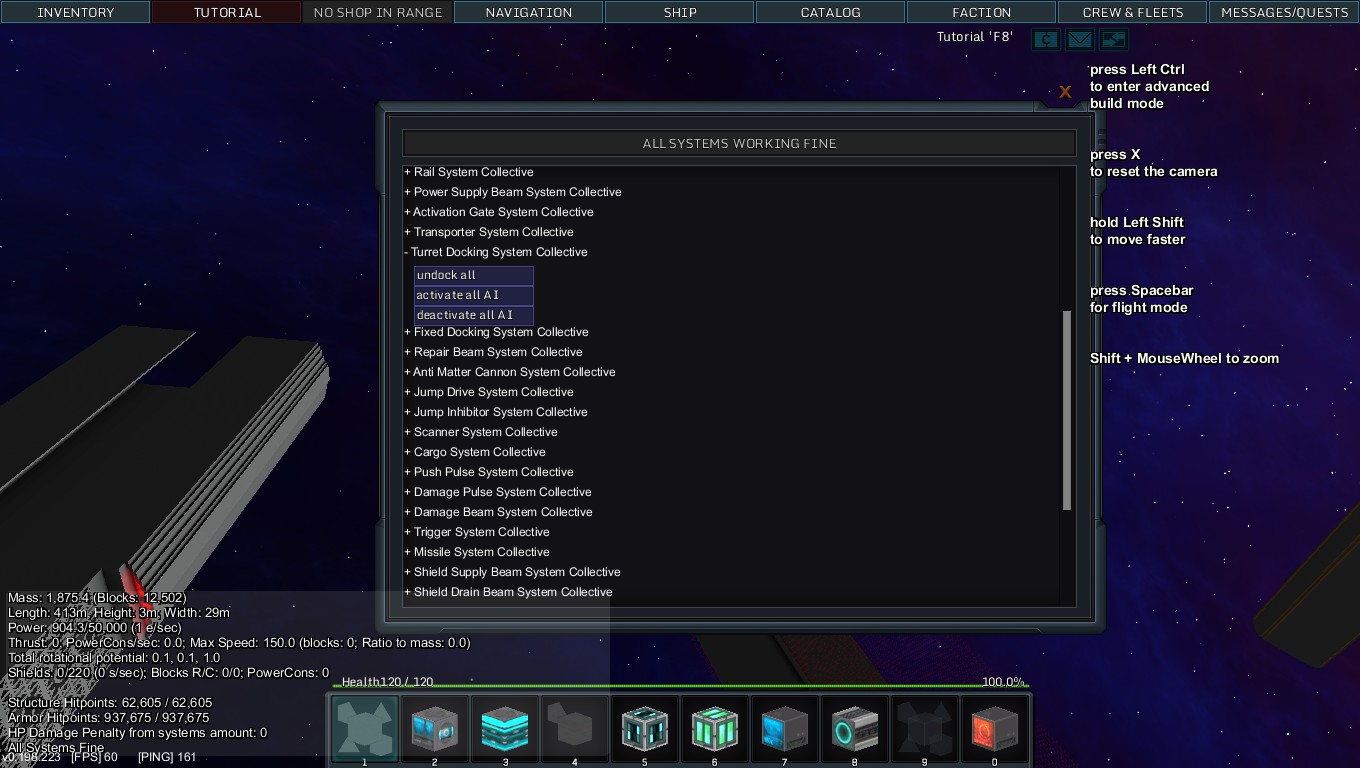Click deactivate all AI button
The image size is (1360, 768).
(x=473, y=315)
